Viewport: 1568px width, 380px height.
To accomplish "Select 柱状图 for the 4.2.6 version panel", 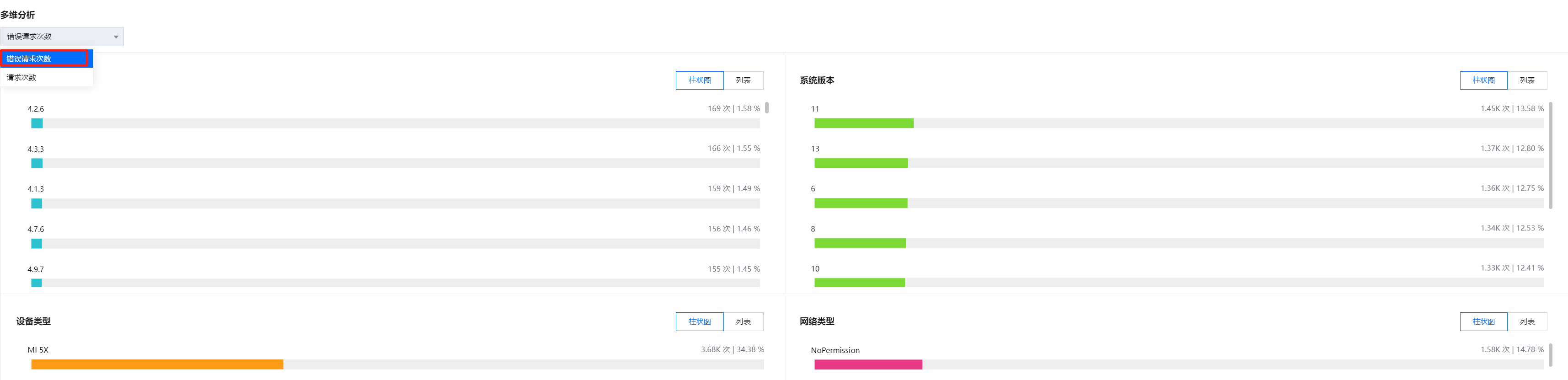I will 699,80.
